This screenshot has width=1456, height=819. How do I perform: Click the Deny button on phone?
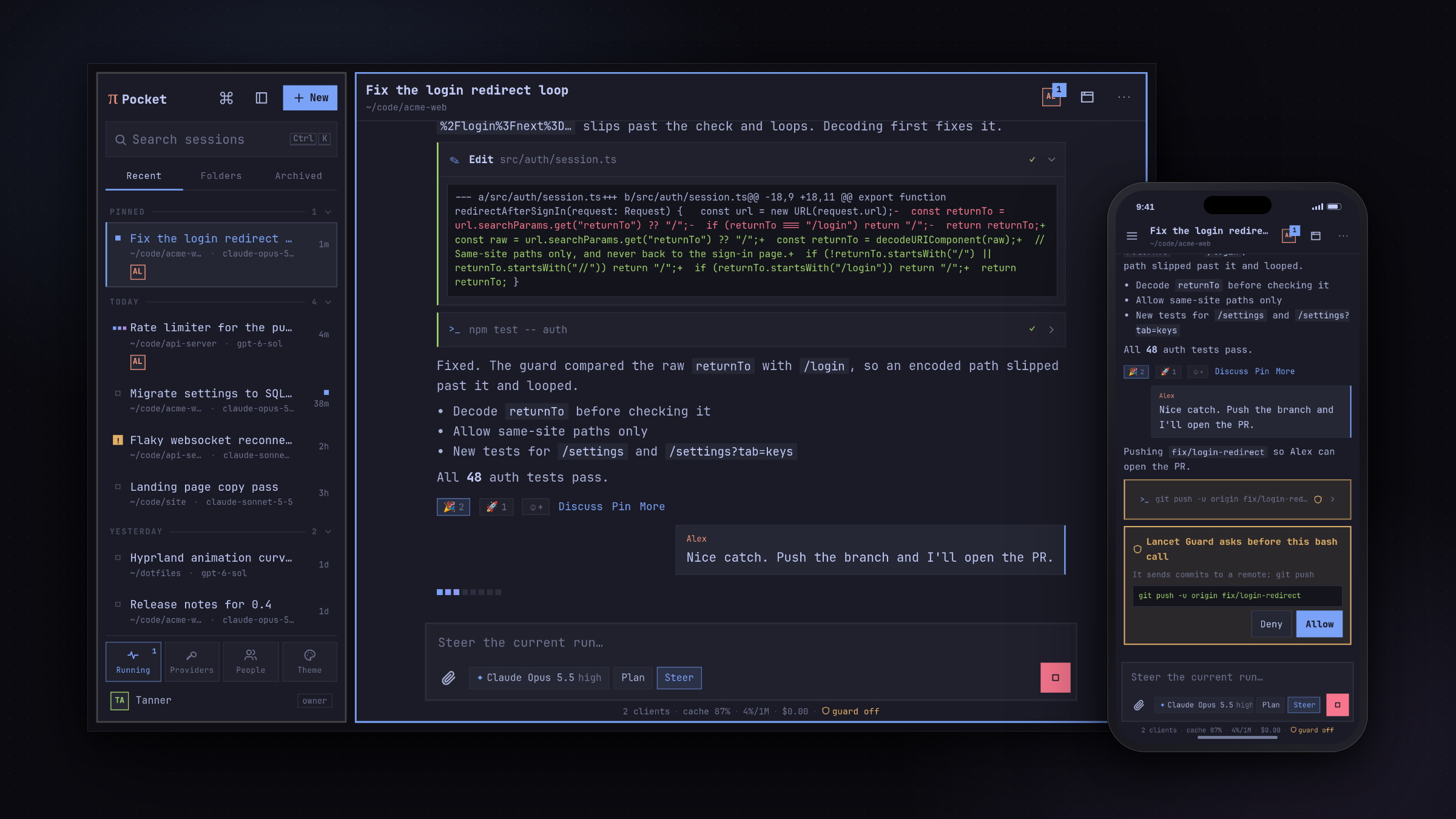[x=1271, y=624]
